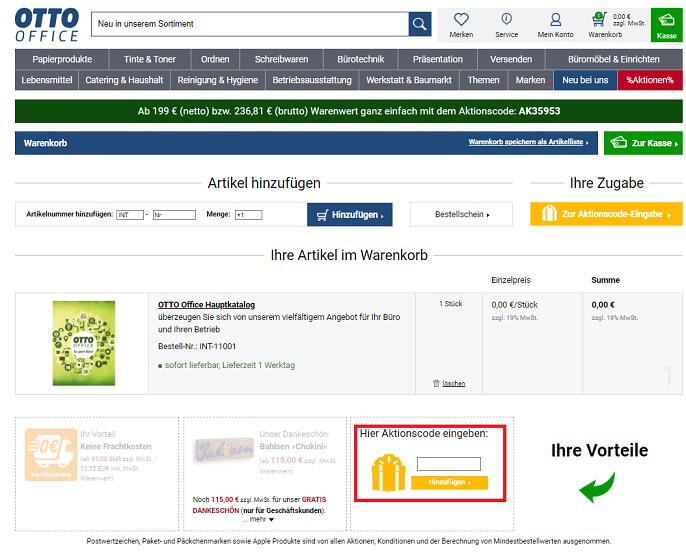Focus the Nr article number field
Screen dimensions: 686x554
[174, 215]
